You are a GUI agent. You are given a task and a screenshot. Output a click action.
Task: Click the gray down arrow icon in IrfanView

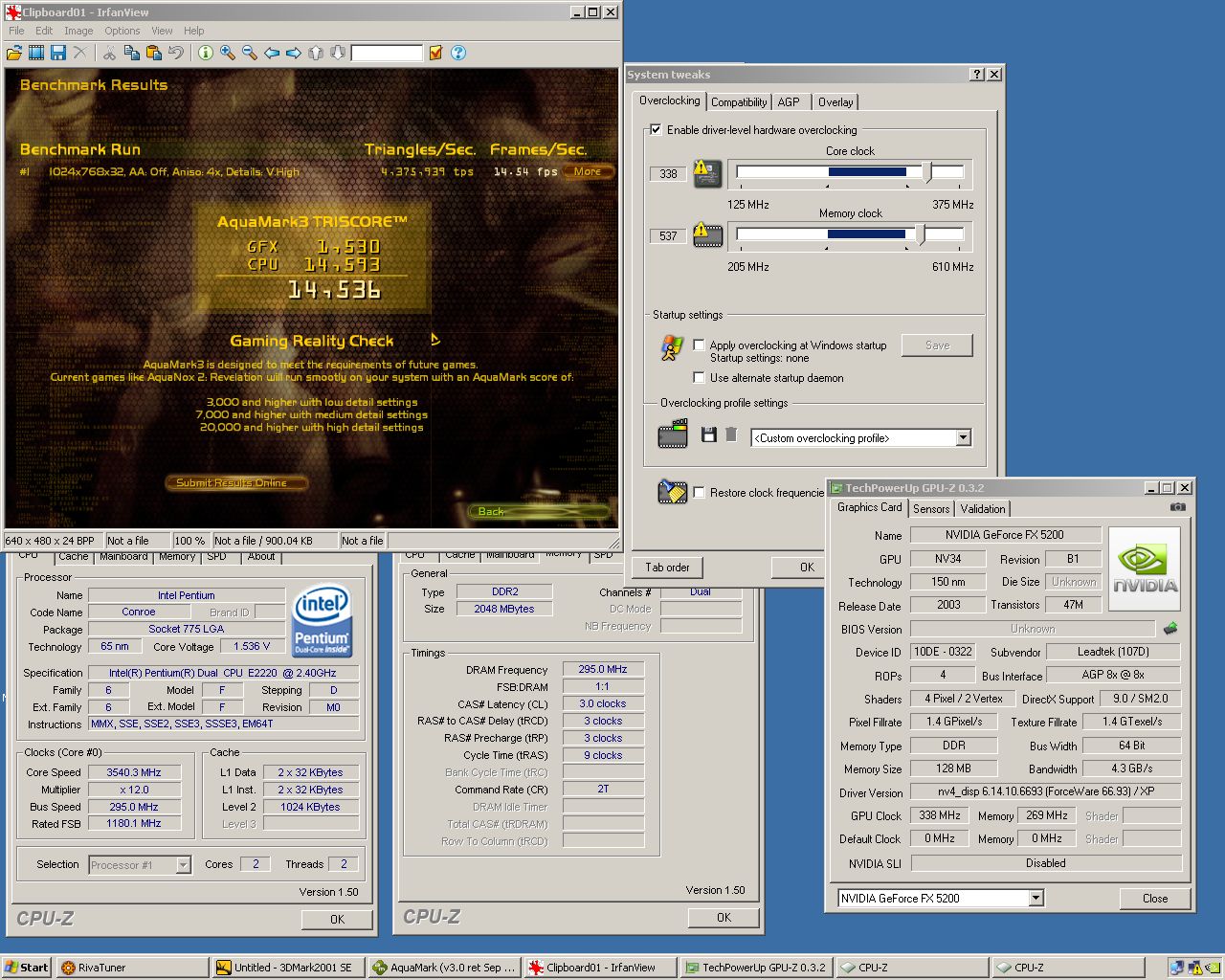pyautogui.click(x=337, y=53)
